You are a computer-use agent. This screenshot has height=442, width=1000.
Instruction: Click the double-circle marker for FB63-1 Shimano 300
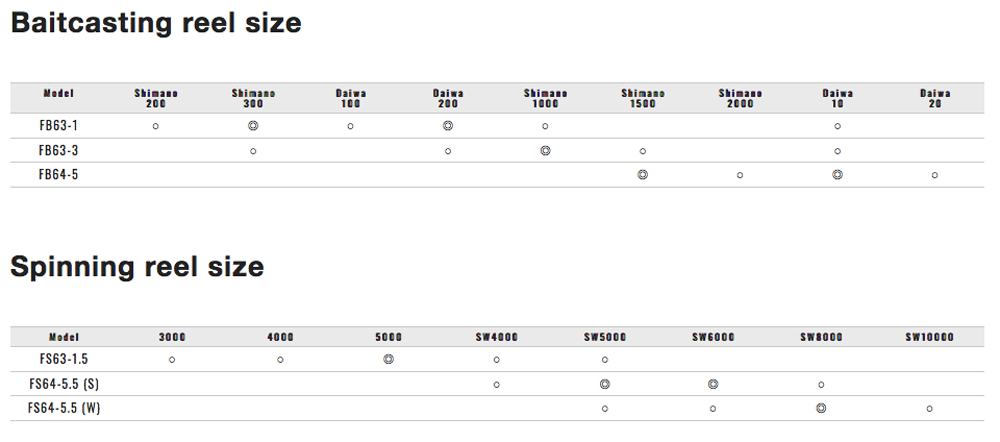(x=253, y=126)
